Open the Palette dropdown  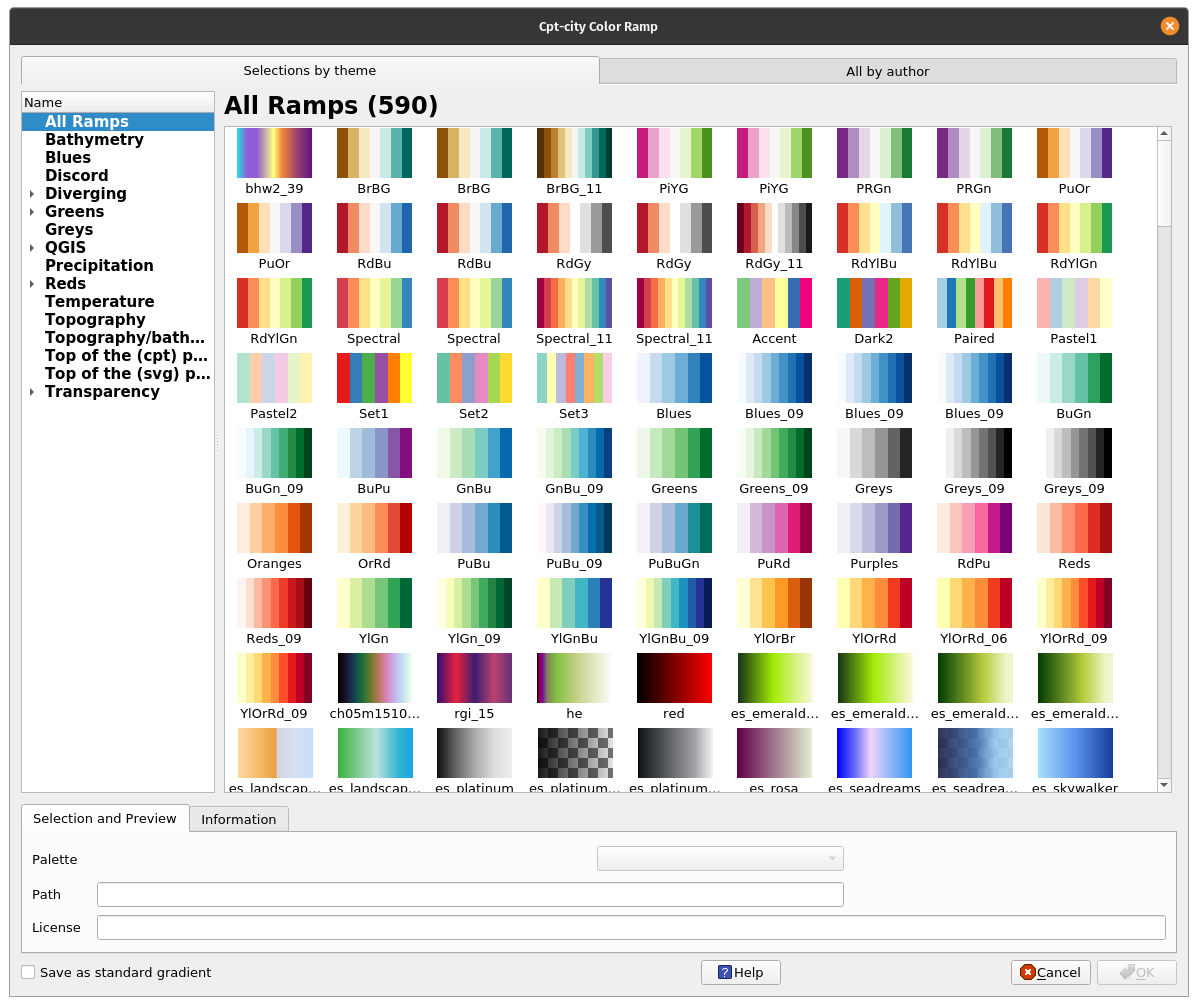coord(720,859)
